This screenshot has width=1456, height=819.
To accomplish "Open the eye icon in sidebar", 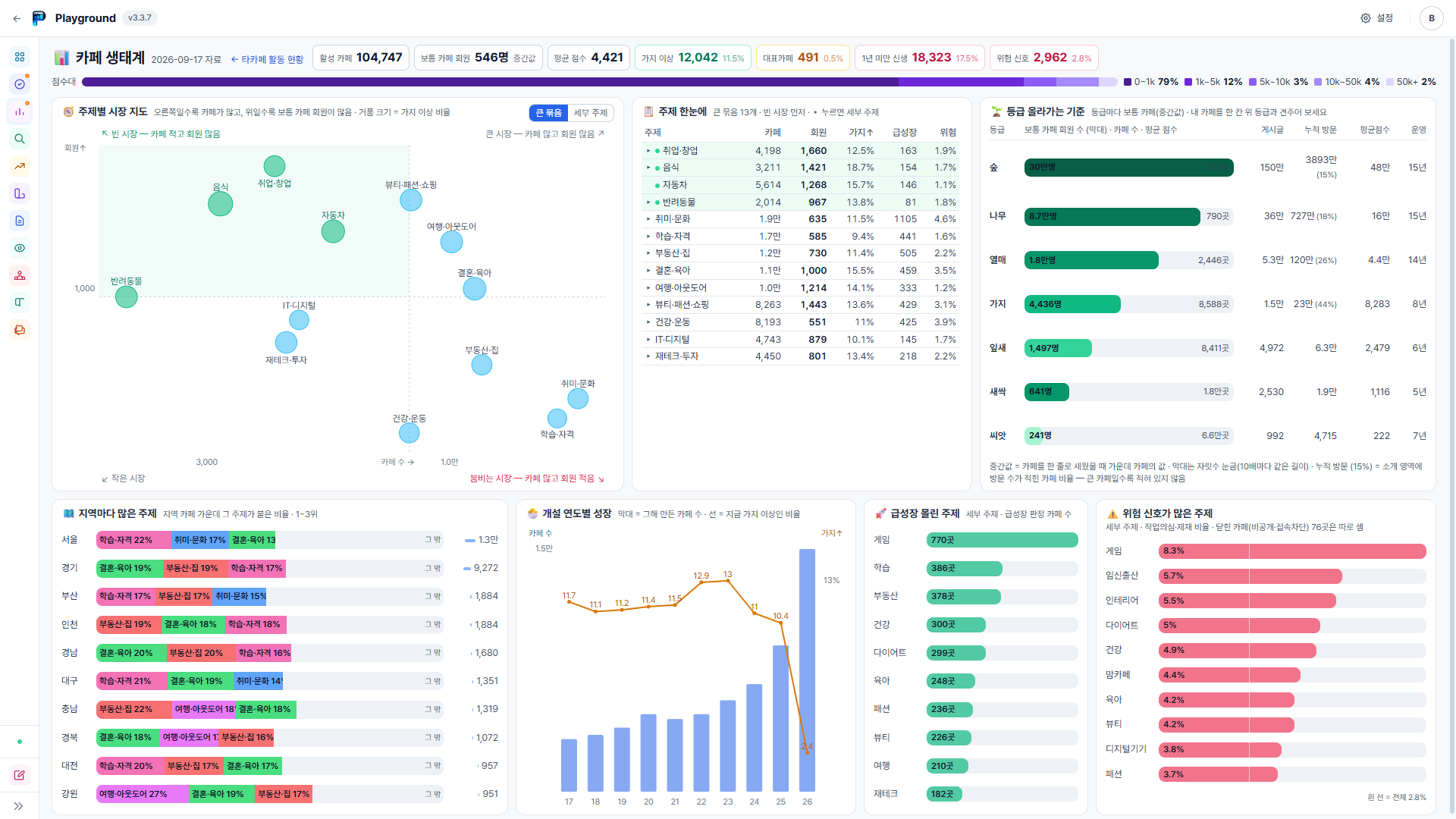I will tap(20, 248).
